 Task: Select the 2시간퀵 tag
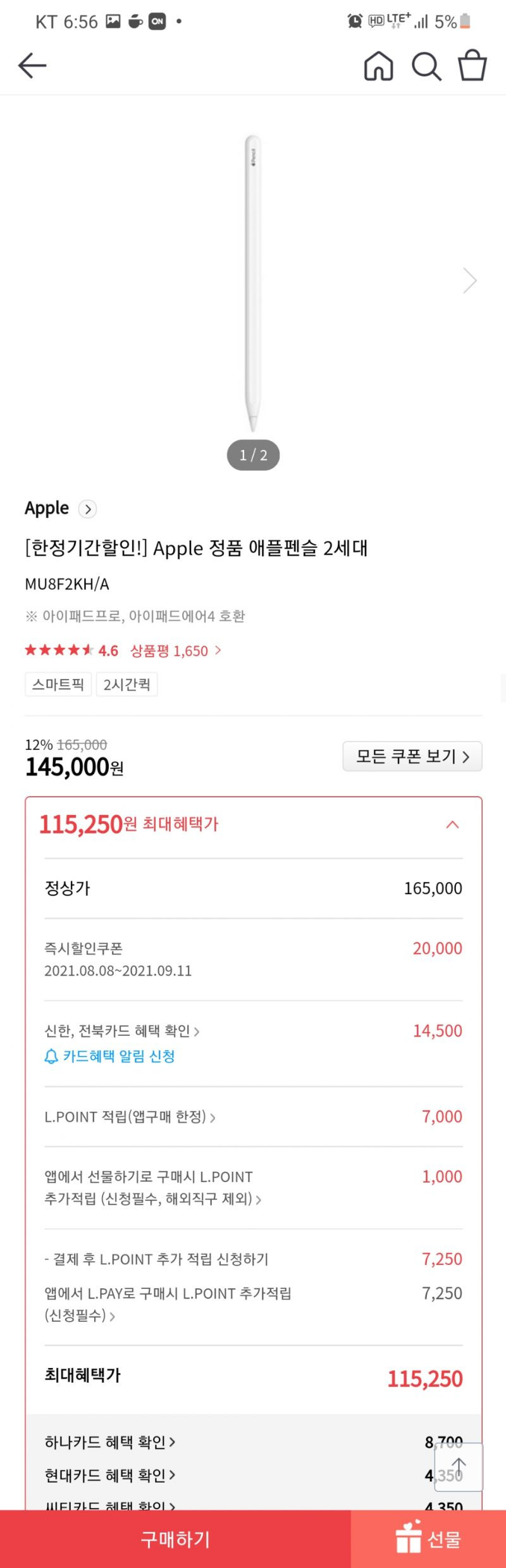(x=126, y=684)
